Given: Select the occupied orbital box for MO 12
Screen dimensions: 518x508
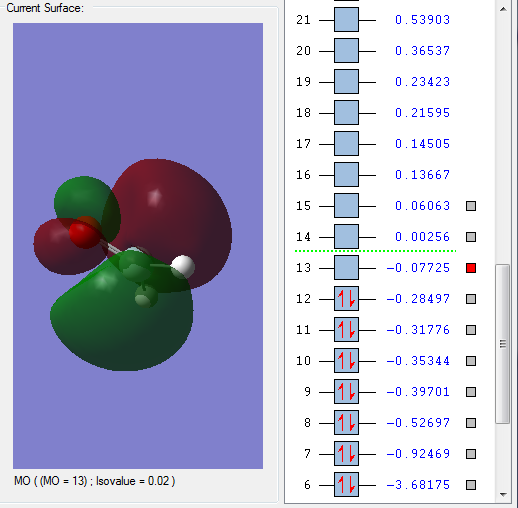Looking at the screenshot, I should pos(346,299).
